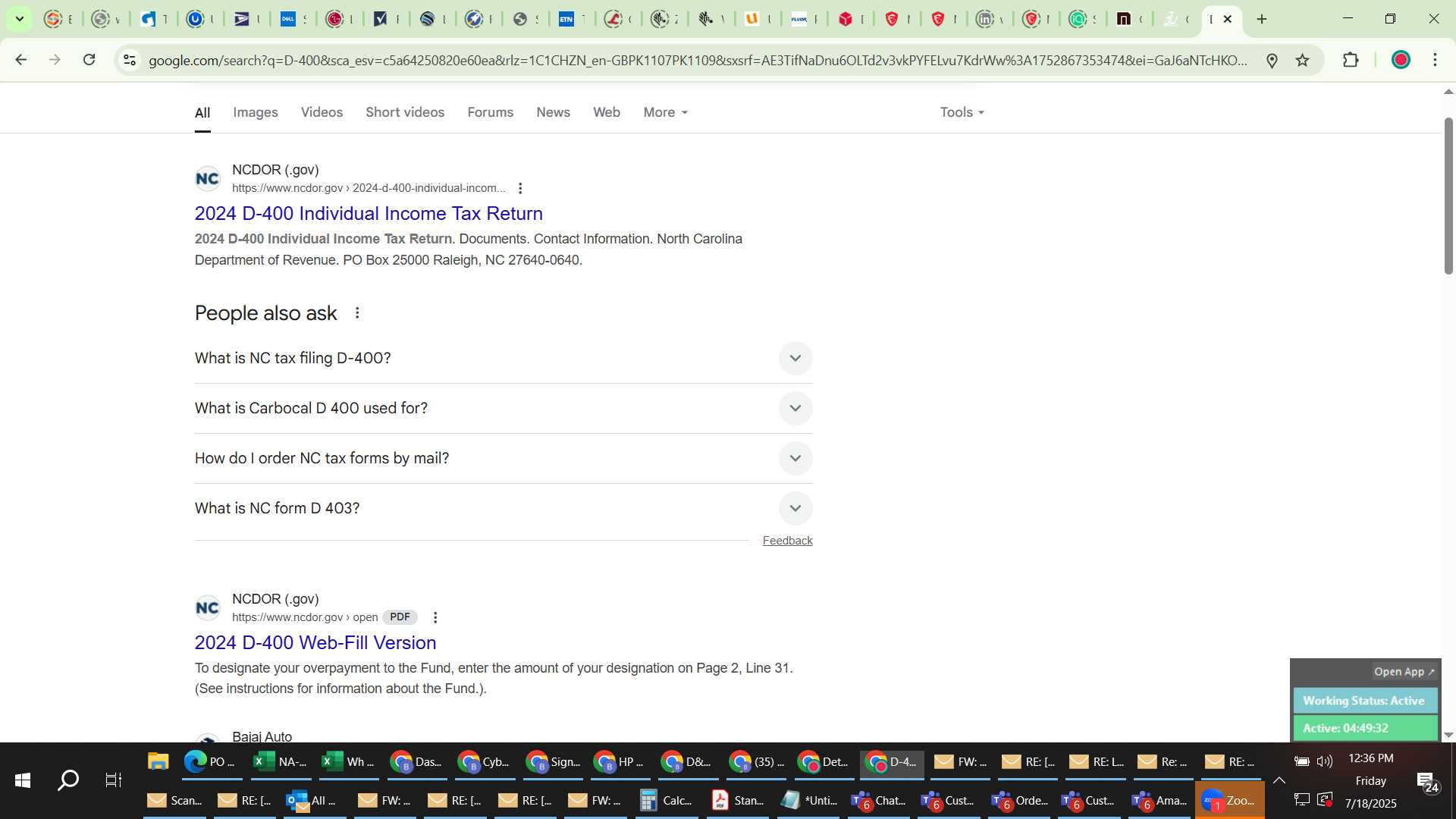
Task: Click the address bar URL
Action: [x=698, y=60]
